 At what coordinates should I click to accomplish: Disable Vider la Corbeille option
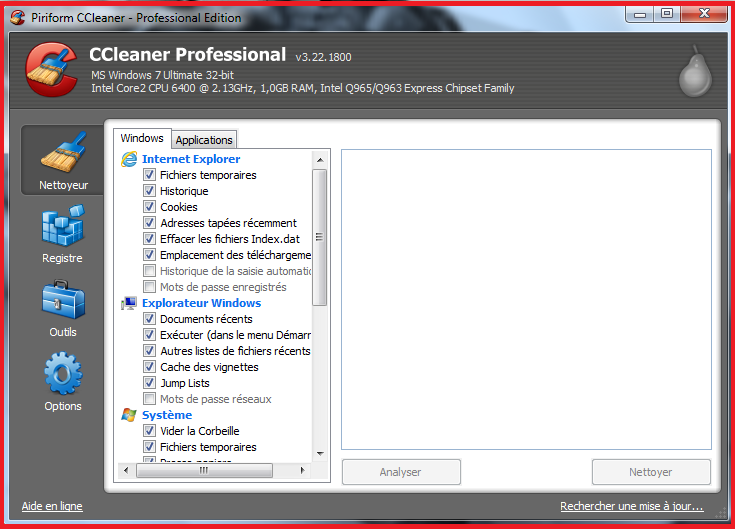pyautogui.click(x=150, y=431)
